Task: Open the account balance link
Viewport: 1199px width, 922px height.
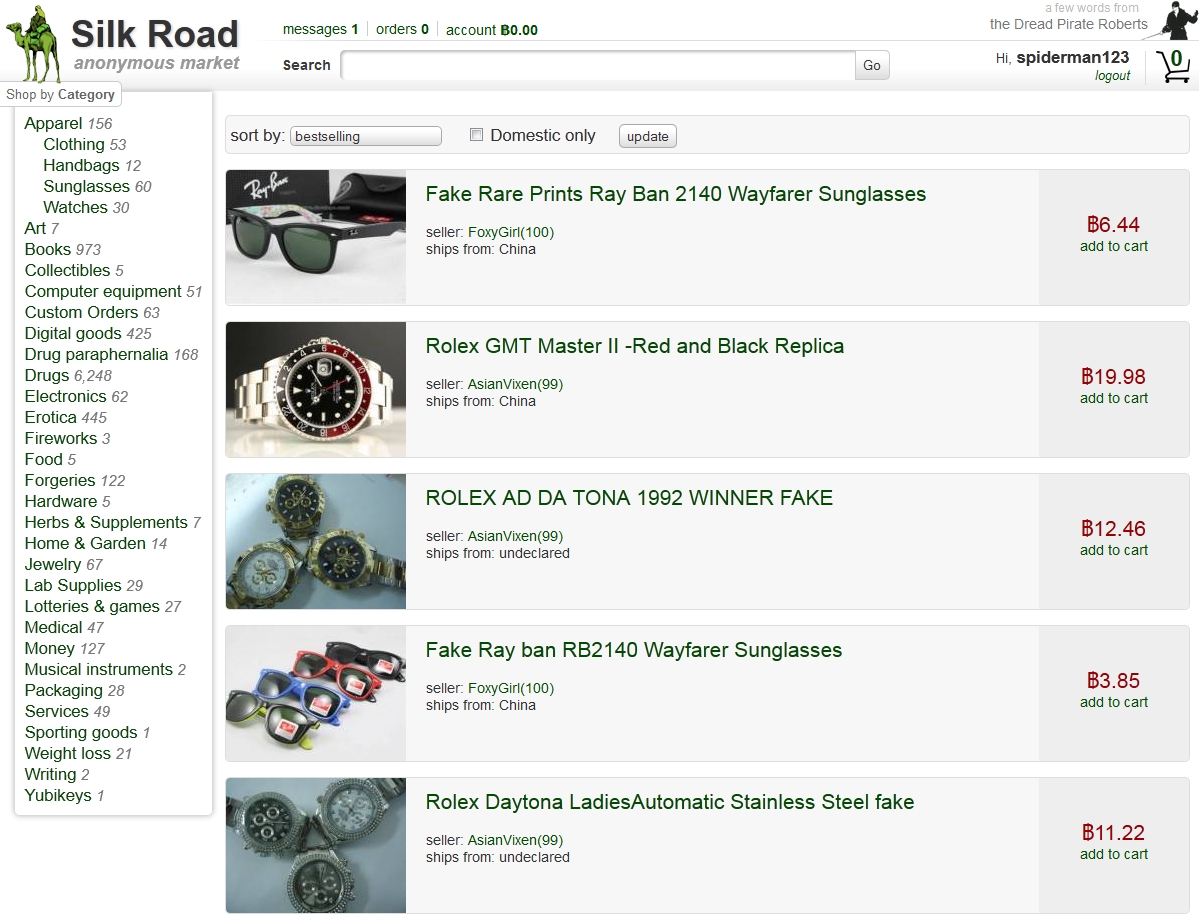Action: coord(492,30)
